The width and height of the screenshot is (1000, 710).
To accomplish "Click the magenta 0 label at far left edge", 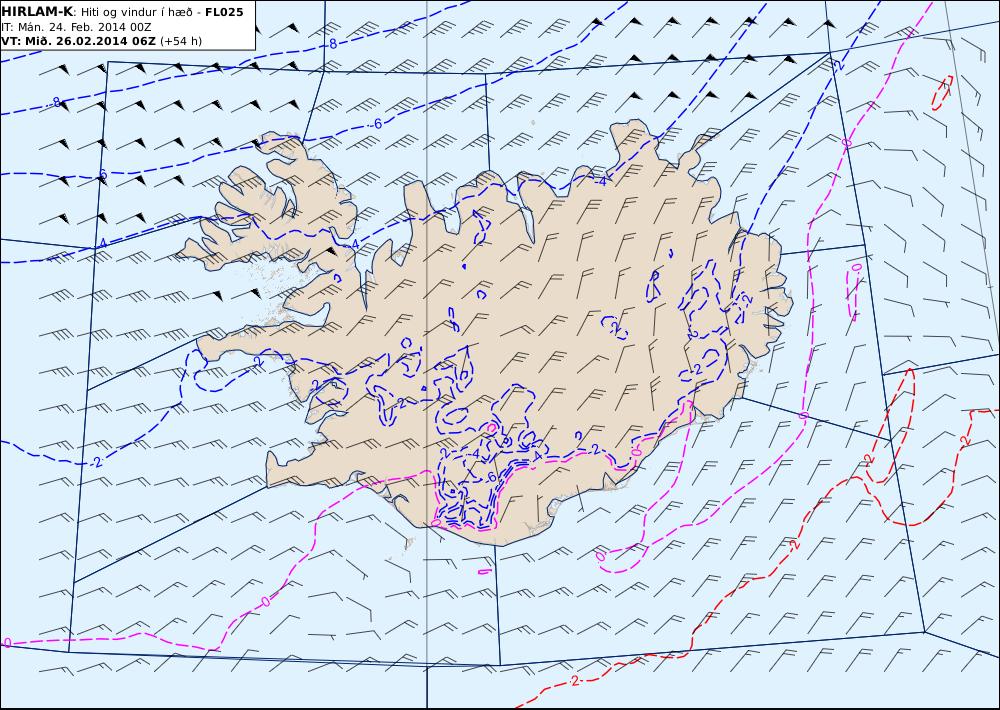I will click(8, 642).
